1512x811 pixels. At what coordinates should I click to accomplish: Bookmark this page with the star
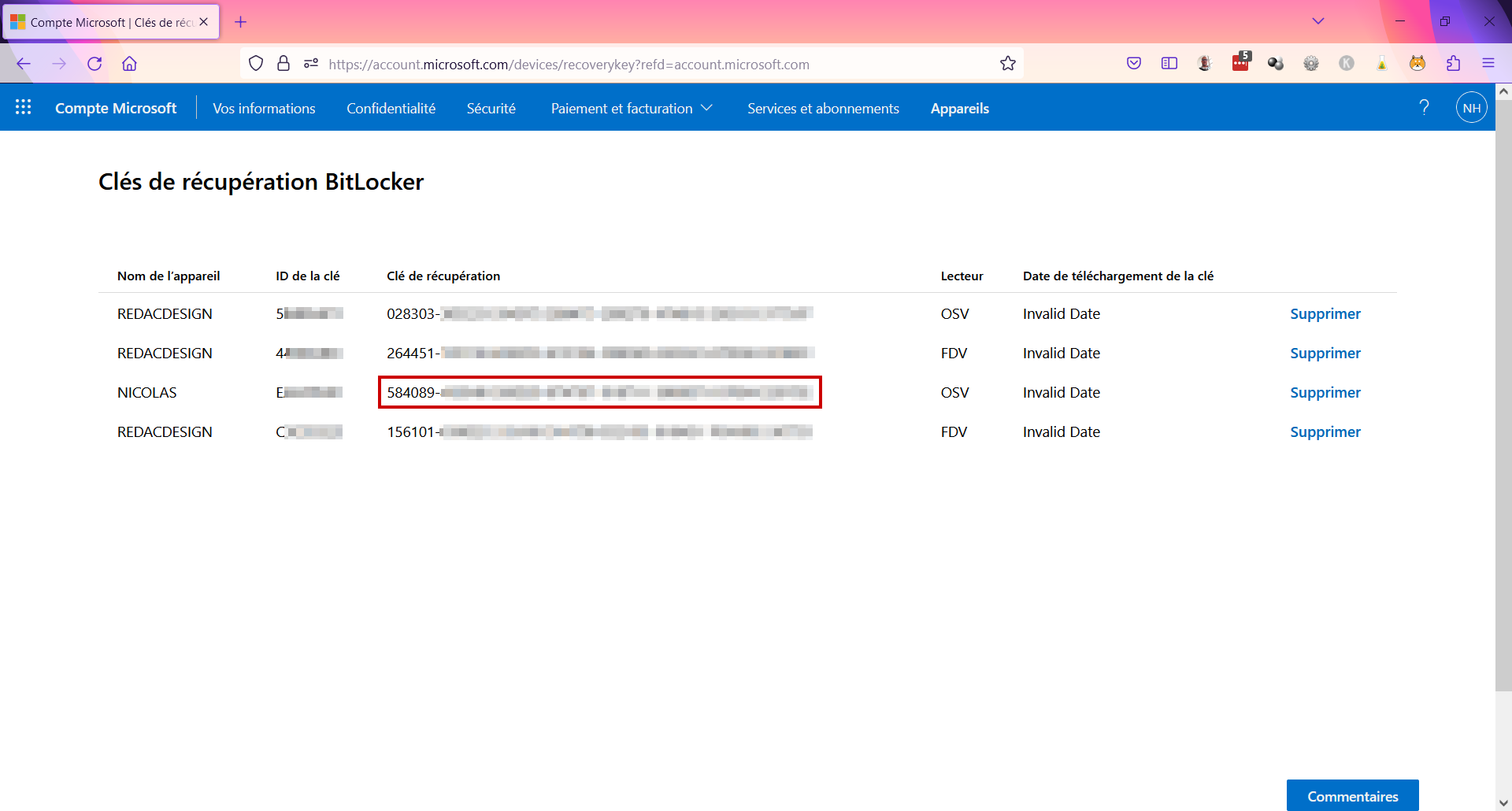[1008, 64]
